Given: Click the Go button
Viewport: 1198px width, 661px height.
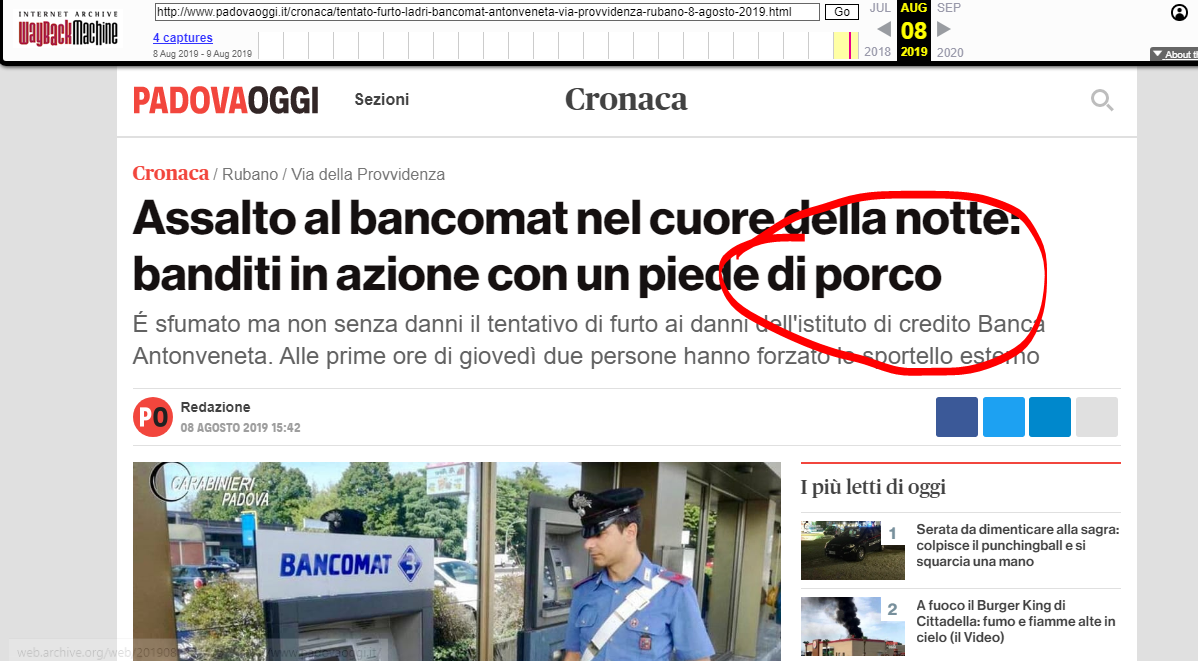Looking at the screenshot, I should [842, 11].
